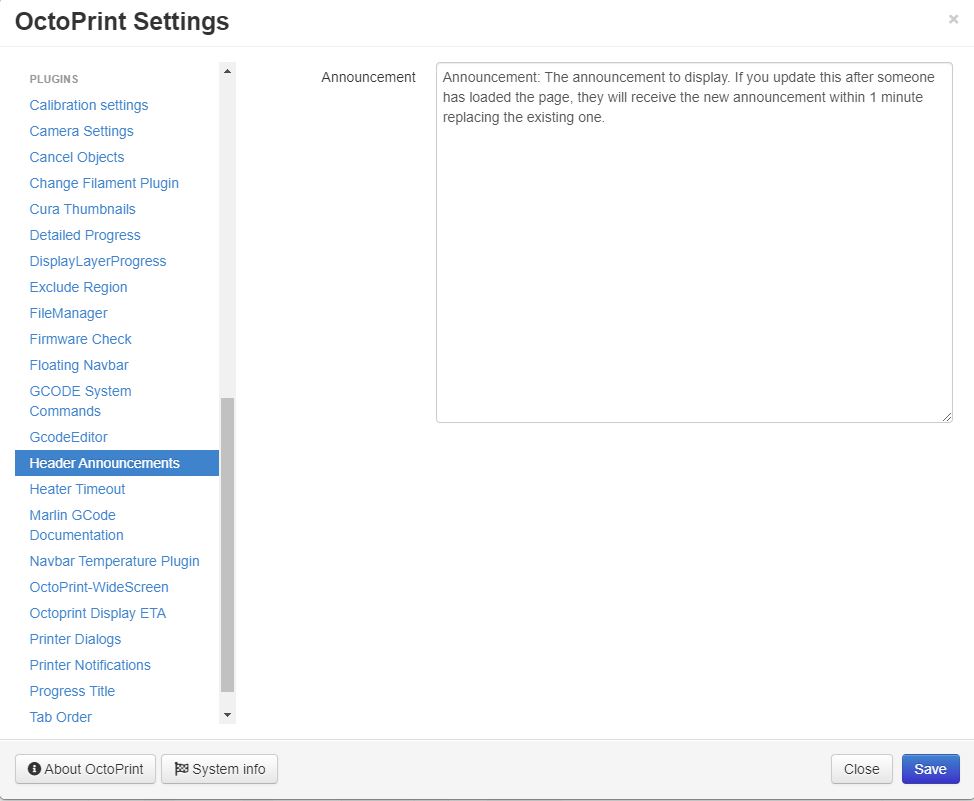This screenshot has width=974, height=801.
Task: Select Octoprint Display ETA settings
Action: tap(98, 614)
